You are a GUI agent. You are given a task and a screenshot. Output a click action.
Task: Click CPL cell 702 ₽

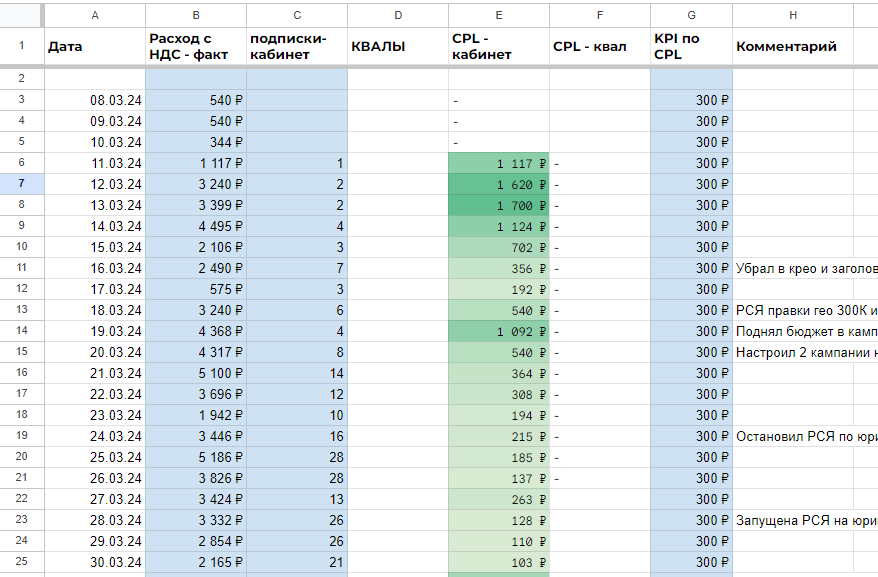point(499,247)
